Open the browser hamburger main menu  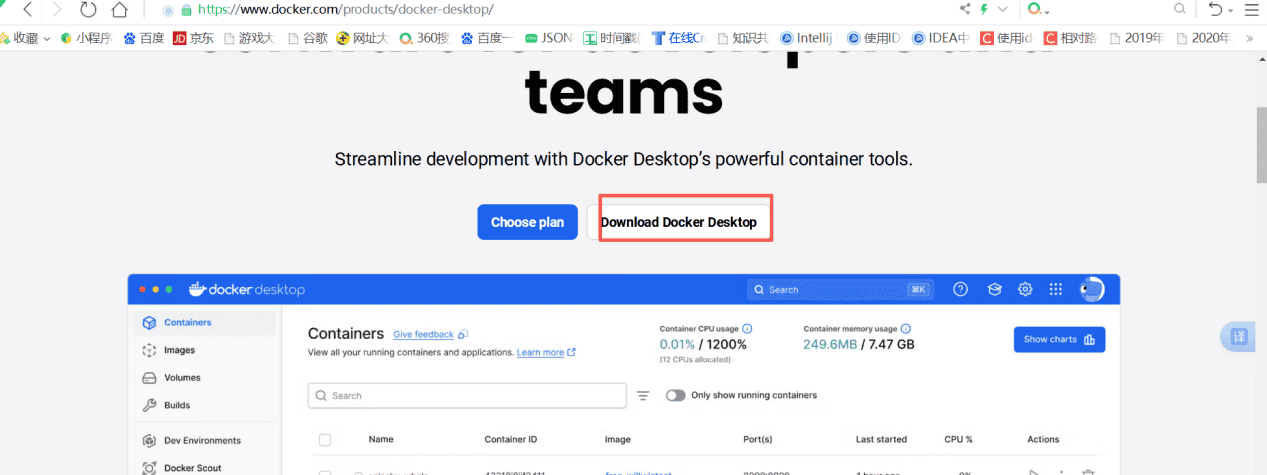[1251, 10]
